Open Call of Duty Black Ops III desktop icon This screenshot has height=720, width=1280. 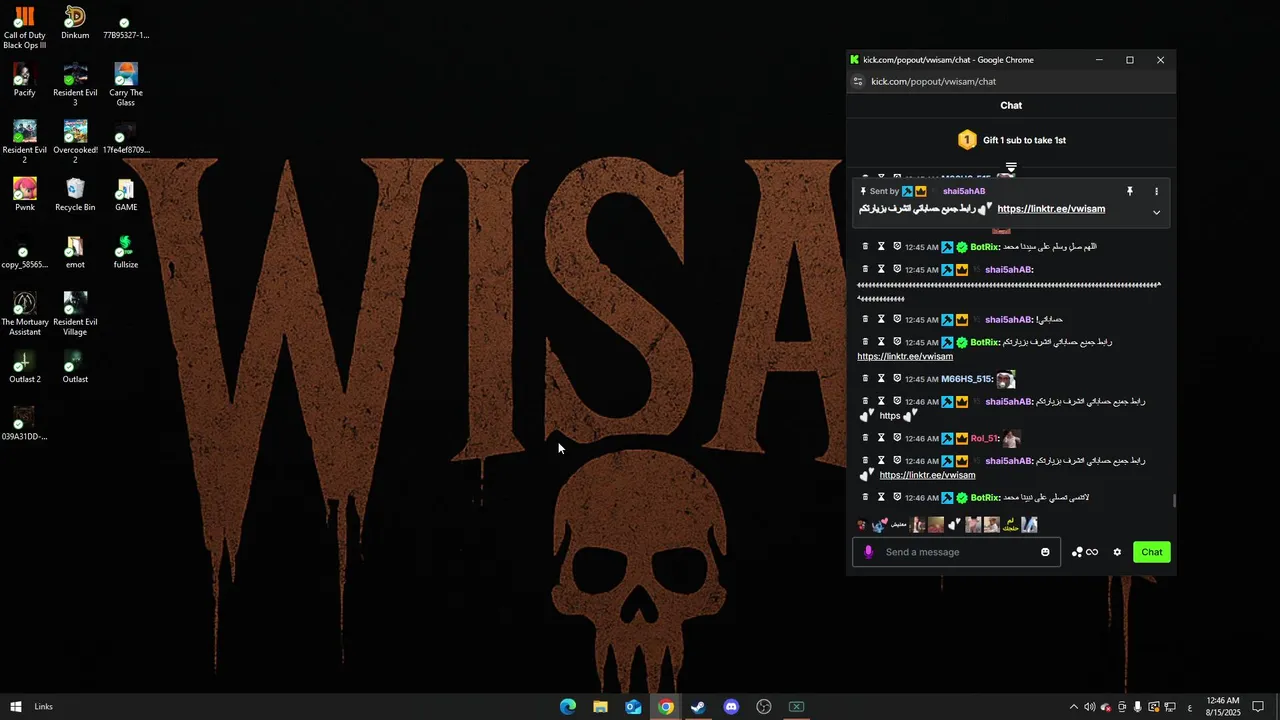[24, 27]
